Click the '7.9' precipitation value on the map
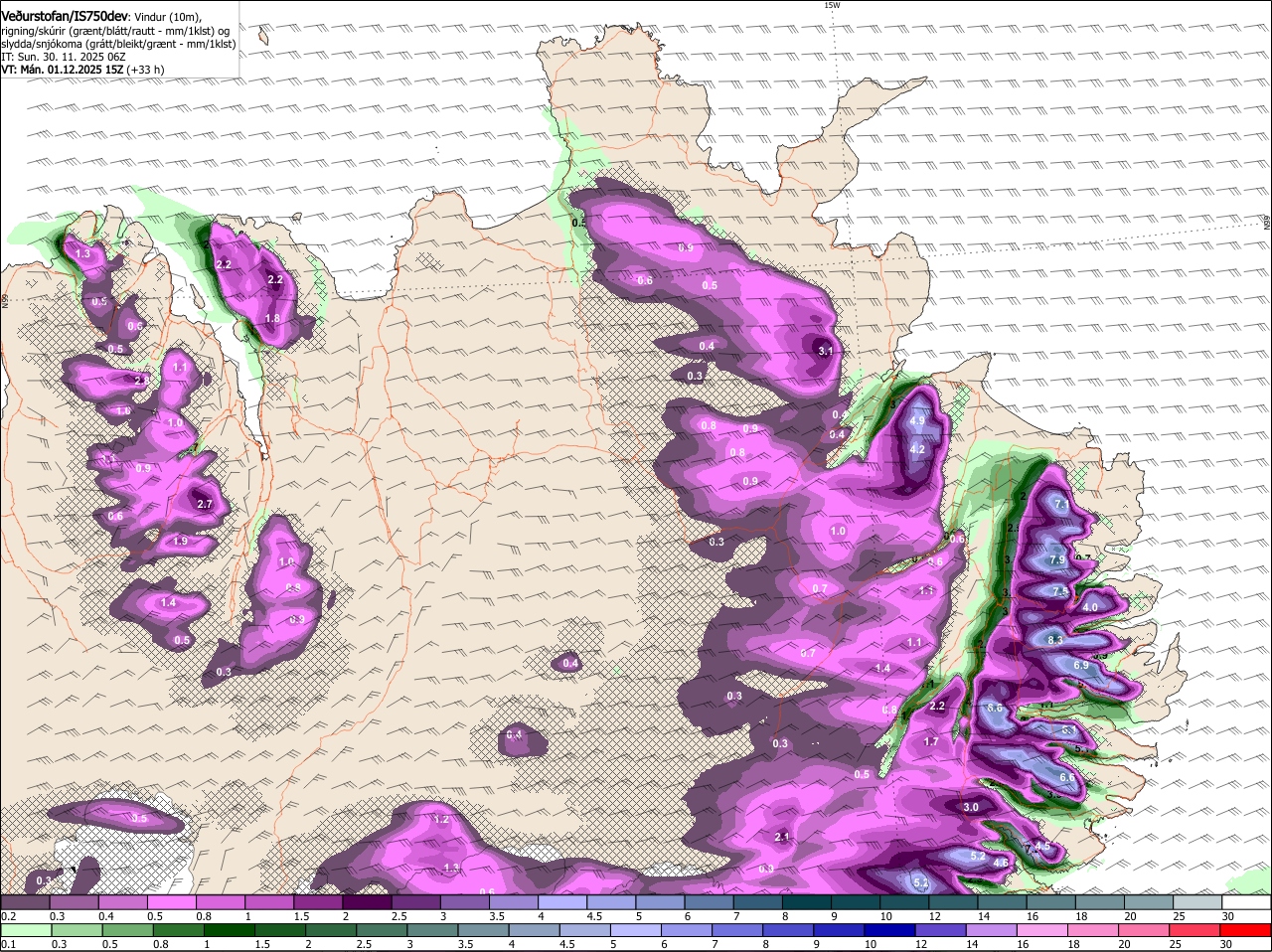This screenshot has width=1272, height=952. [x=1057, y=560]
